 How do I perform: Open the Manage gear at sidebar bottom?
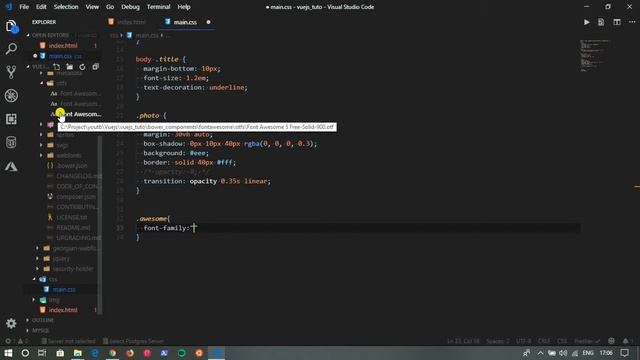11,323
